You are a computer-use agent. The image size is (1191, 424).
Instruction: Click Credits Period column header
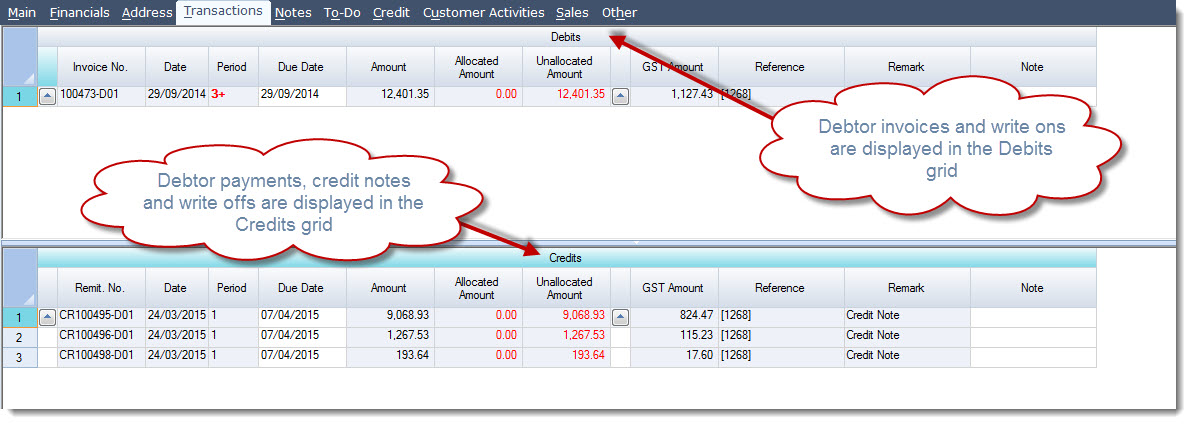click(232, 288)
